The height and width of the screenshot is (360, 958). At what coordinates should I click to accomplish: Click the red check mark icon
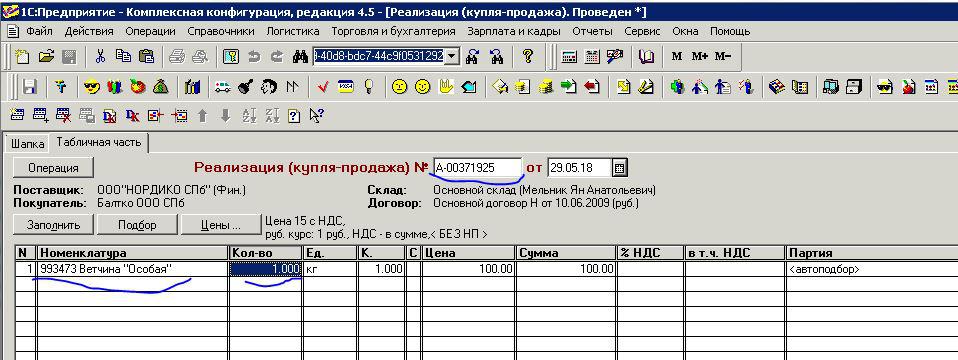[x=323, y=87]
